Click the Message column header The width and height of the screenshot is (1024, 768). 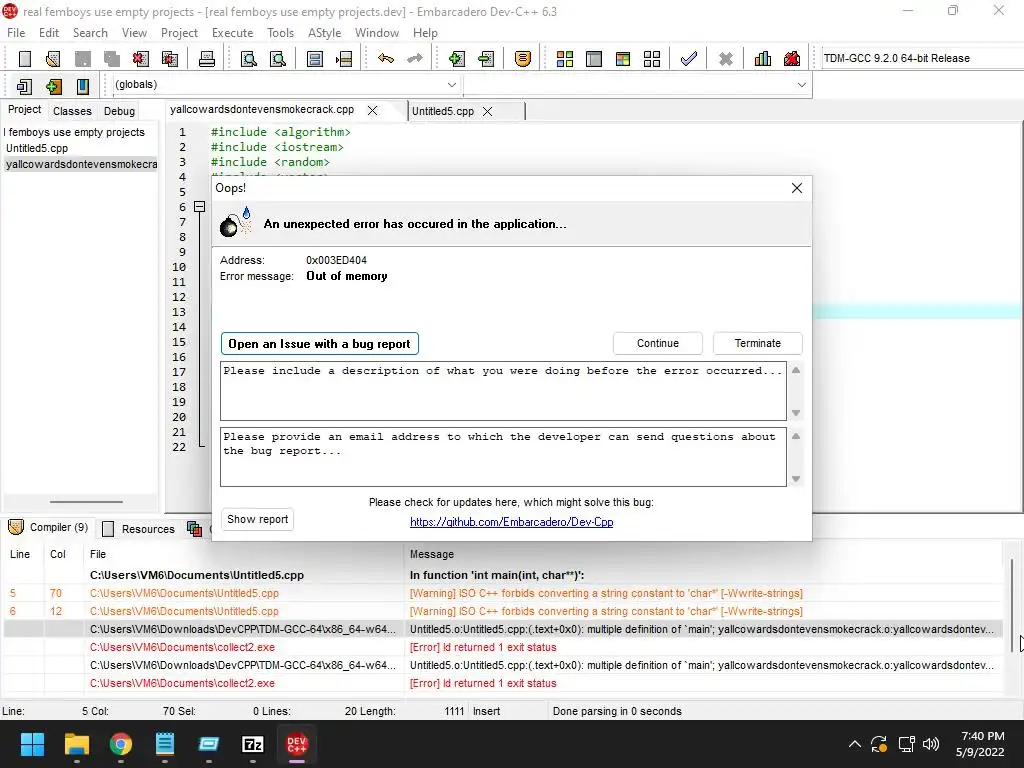click(x=432, y=554)
